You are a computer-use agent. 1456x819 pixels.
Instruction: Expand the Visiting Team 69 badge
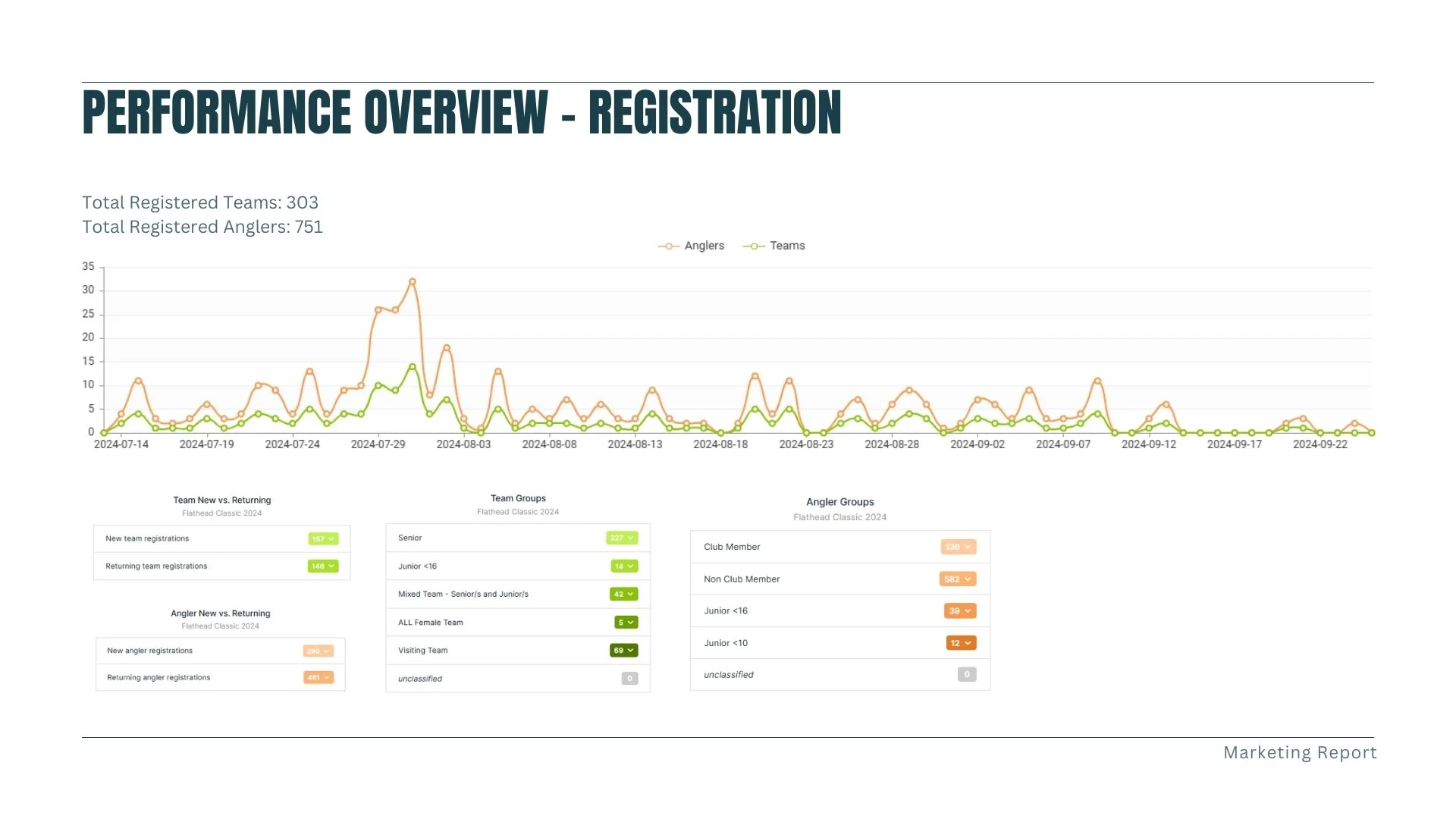coord(624,651)
